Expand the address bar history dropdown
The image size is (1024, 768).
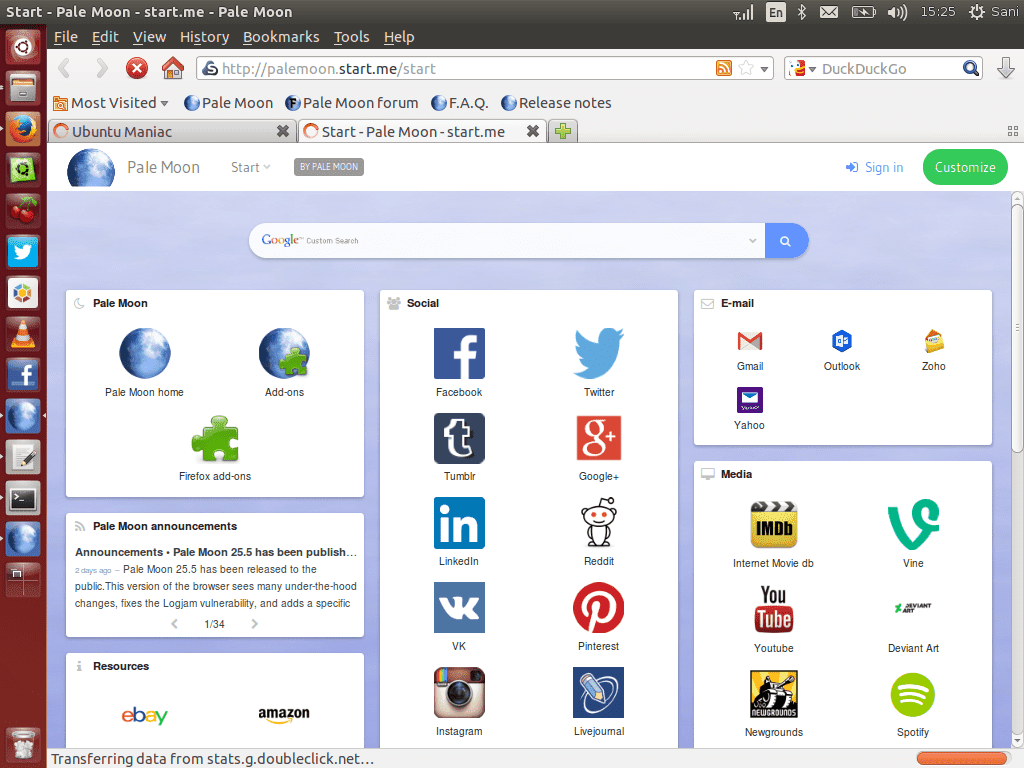tap(764, 69)
